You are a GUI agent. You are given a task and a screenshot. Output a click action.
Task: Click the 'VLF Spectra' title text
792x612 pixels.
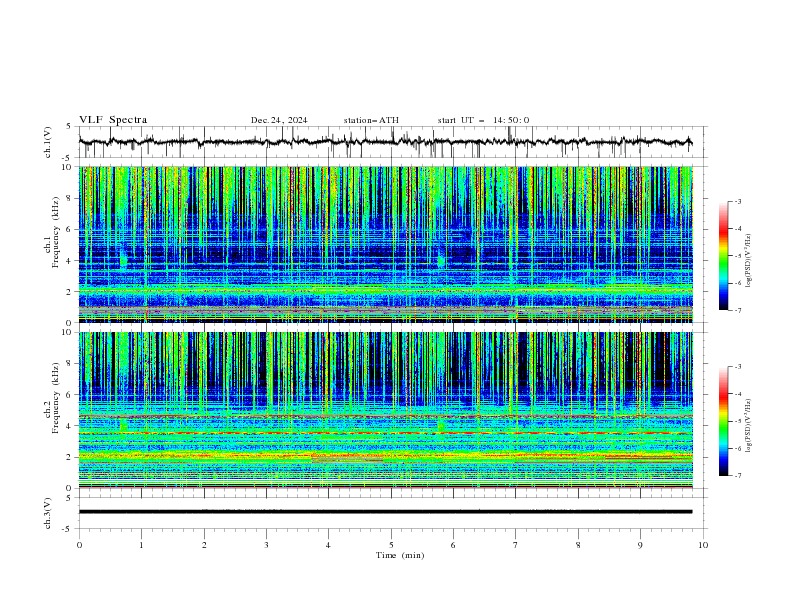click(x=113, y=120)
